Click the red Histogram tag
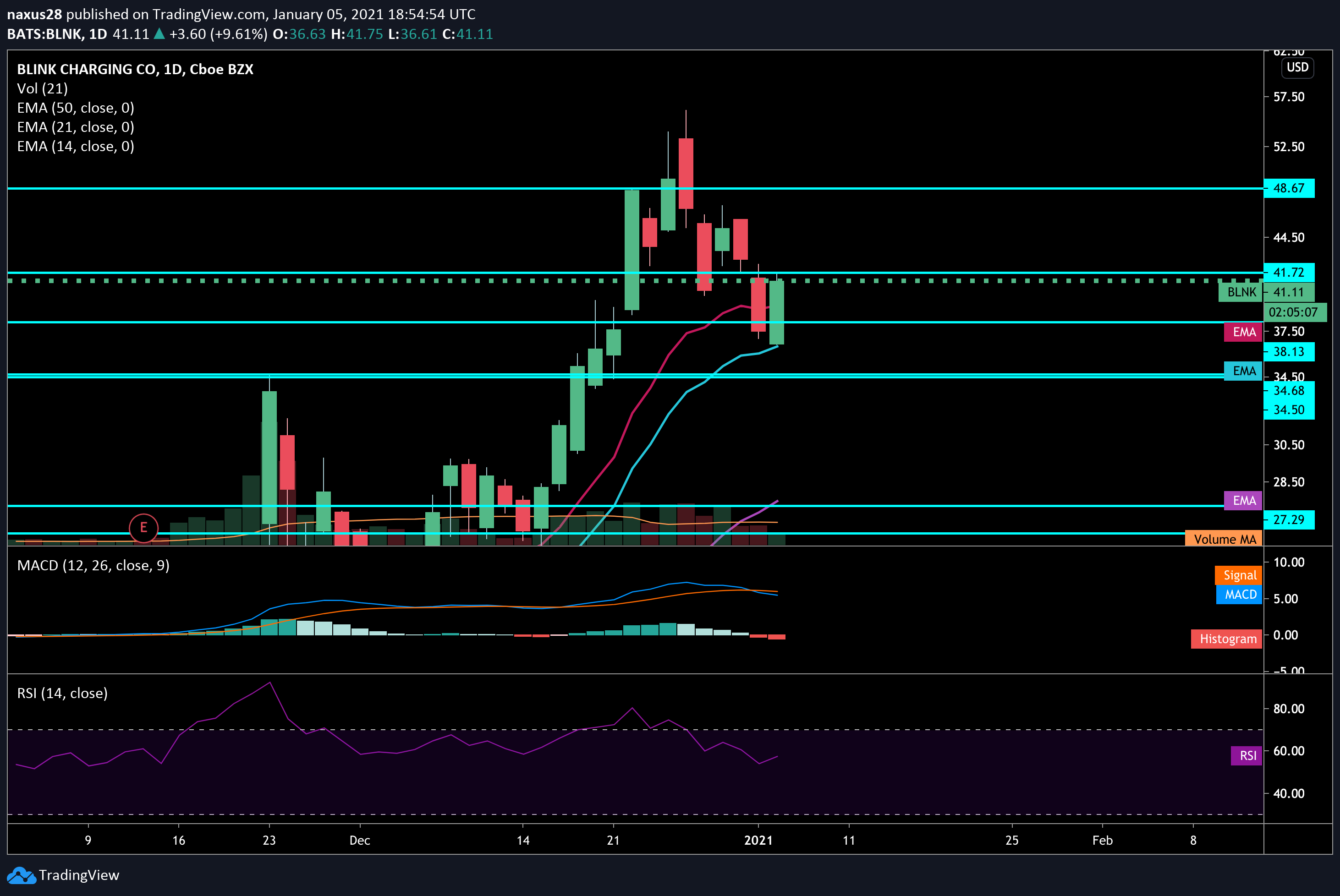 coord(1227,639)
